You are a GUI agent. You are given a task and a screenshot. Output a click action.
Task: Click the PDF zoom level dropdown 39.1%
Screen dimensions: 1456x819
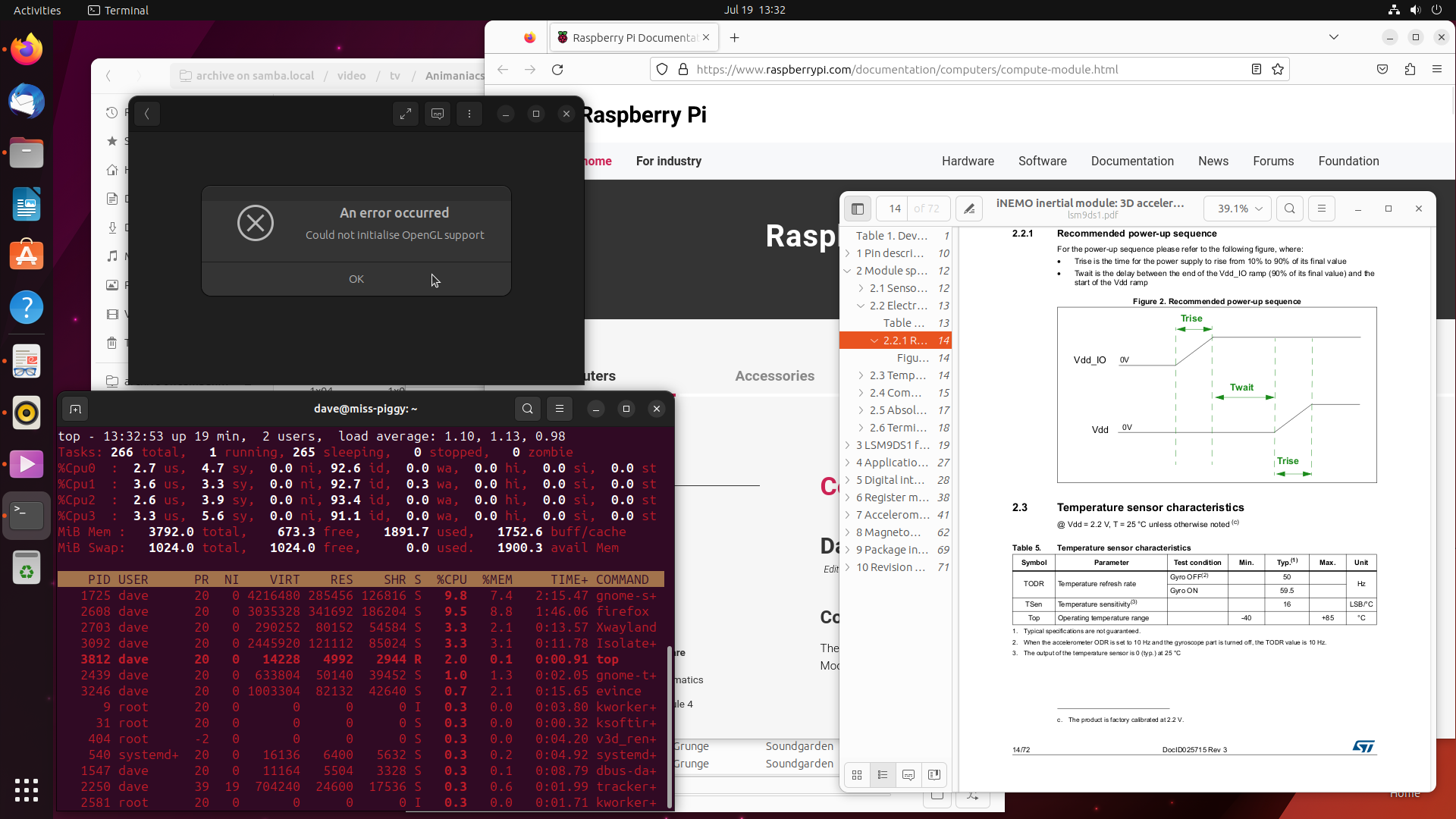[1238, 207]
